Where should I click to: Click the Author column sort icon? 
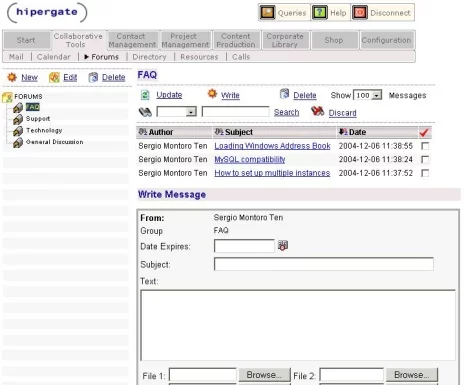[x=143, y=132]
